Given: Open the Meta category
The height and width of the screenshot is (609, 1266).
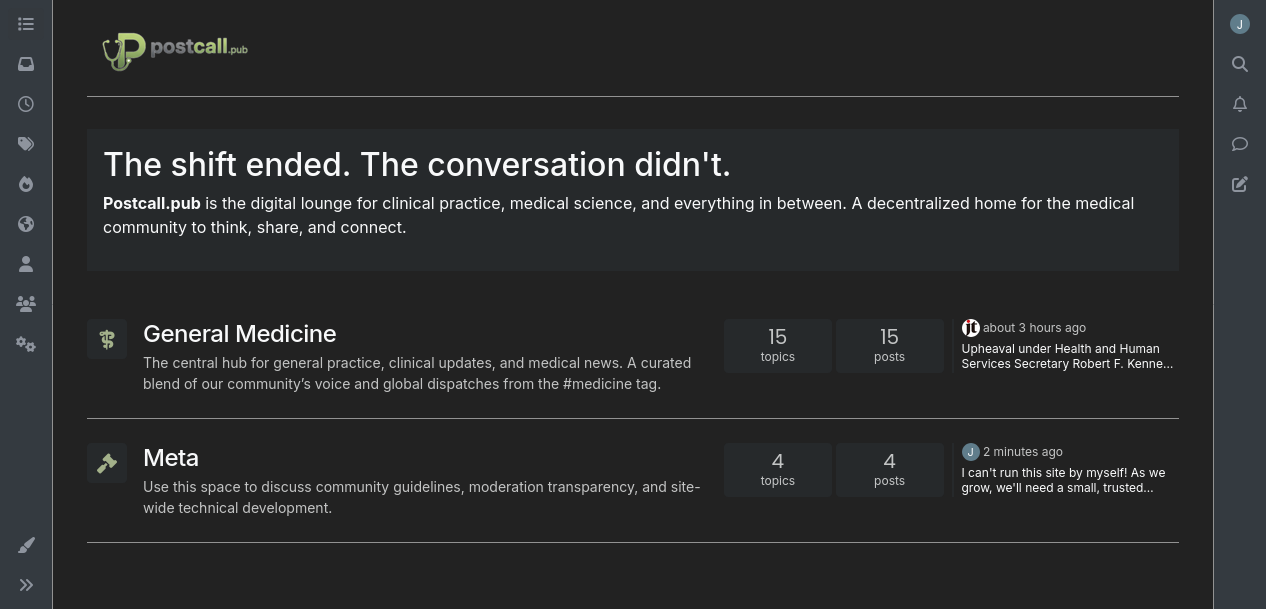Looking at the screenshot, I should (171, 458).
